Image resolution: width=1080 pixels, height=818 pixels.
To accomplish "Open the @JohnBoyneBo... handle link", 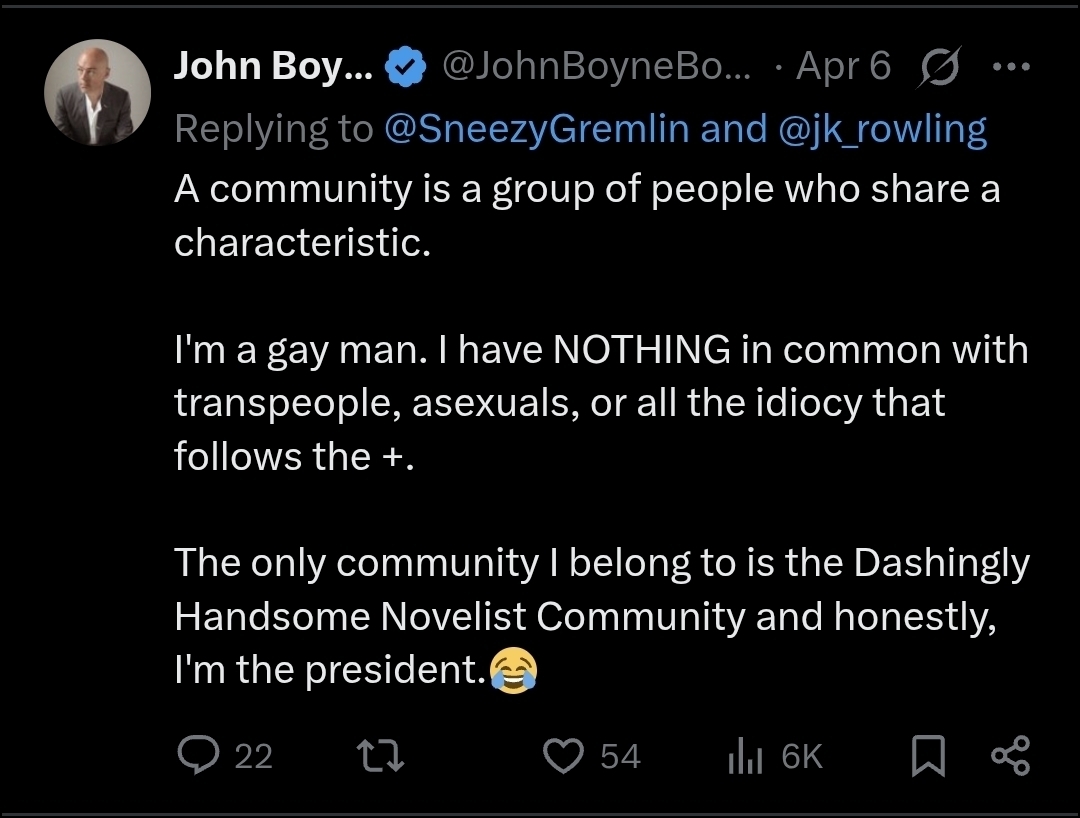I will [x=595, y=67].
